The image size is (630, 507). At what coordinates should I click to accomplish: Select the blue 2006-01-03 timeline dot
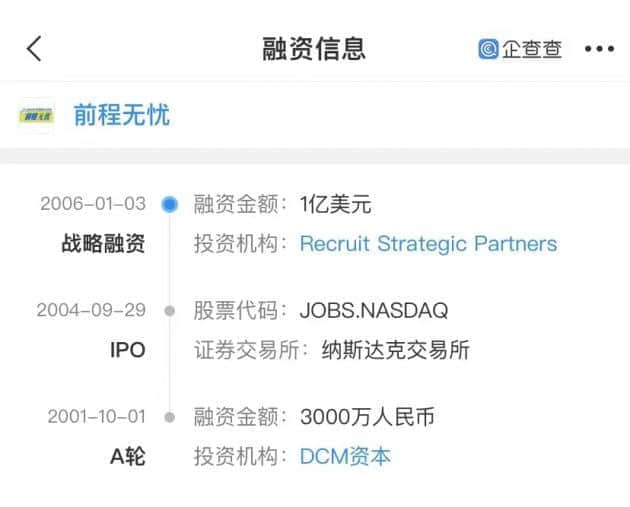(x=170, y=204)
